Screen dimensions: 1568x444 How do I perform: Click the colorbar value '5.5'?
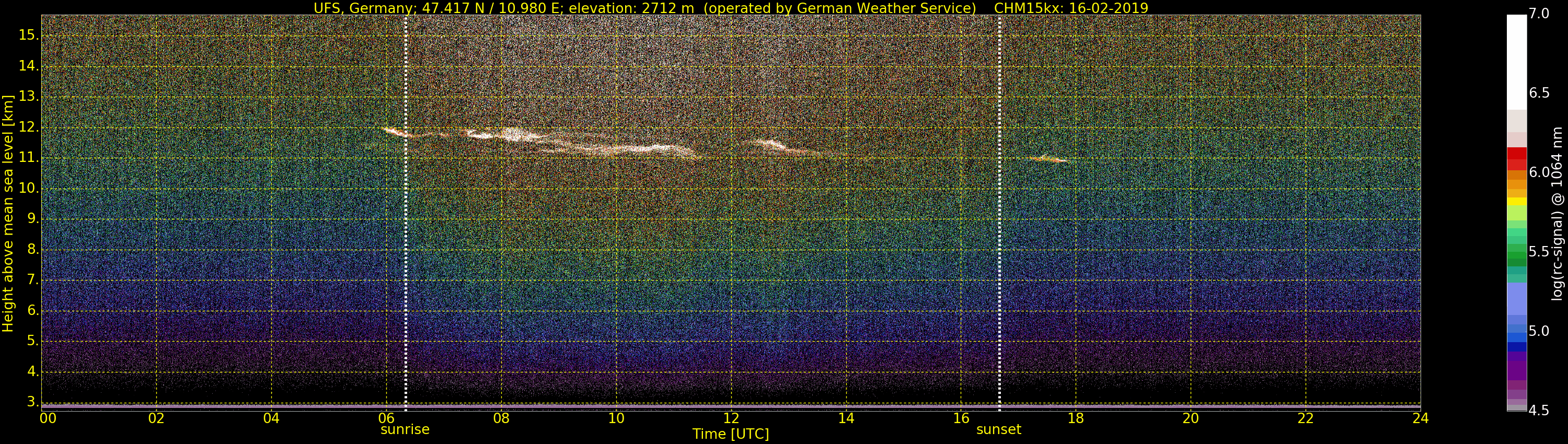(1539, 252)
